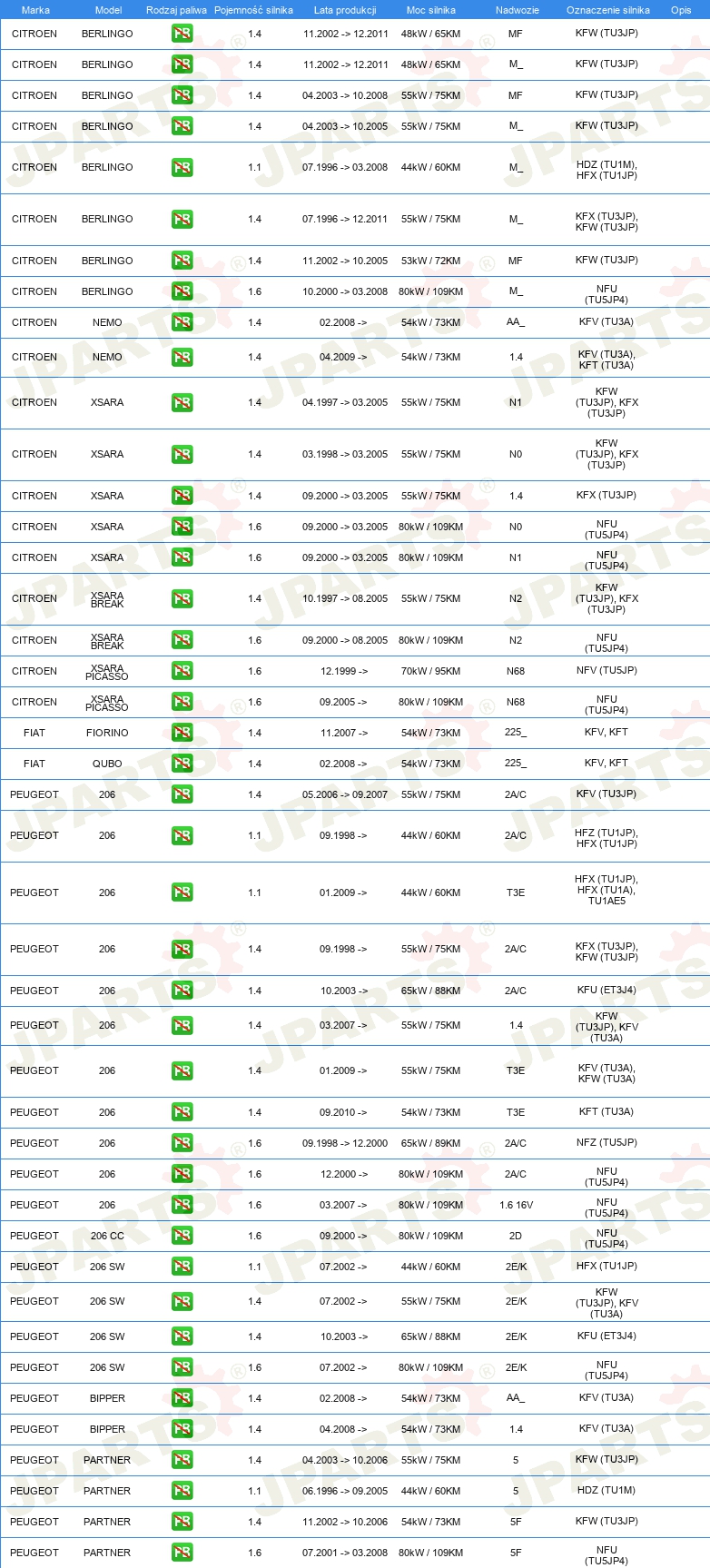Viewport: 710px width, 1568px height.
Task: Click fuel icon in Xsara Break 1.4 row
Action: coord(182,598)
